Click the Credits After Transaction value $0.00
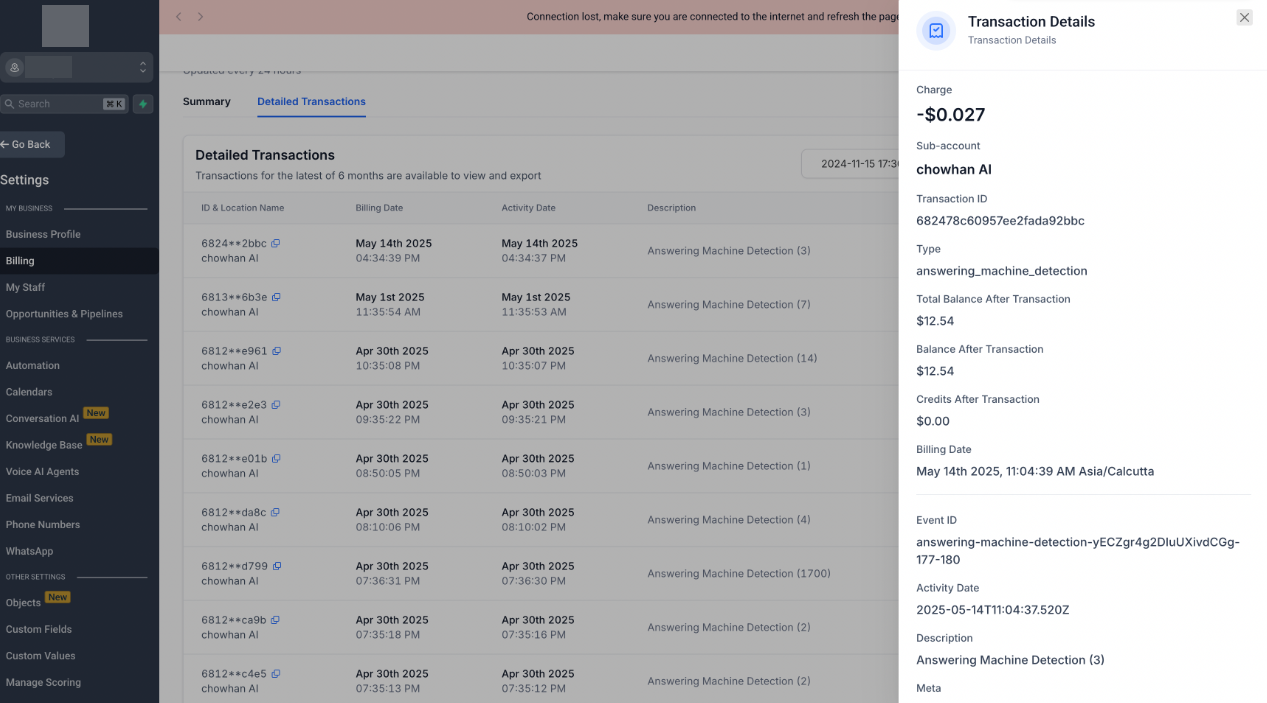 click(x=933, y=421)
